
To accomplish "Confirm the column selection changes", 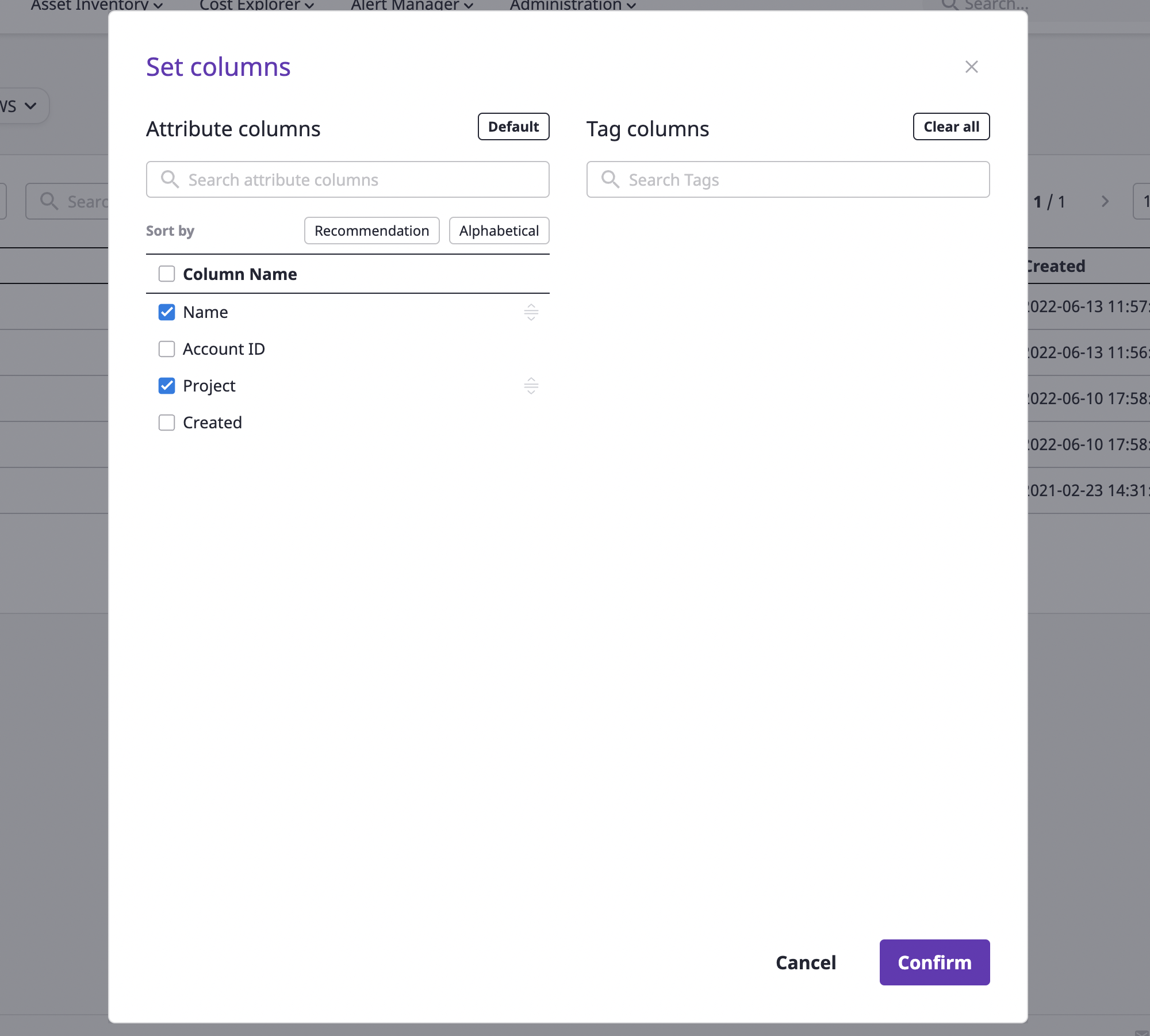I will (x=934, y=961).
